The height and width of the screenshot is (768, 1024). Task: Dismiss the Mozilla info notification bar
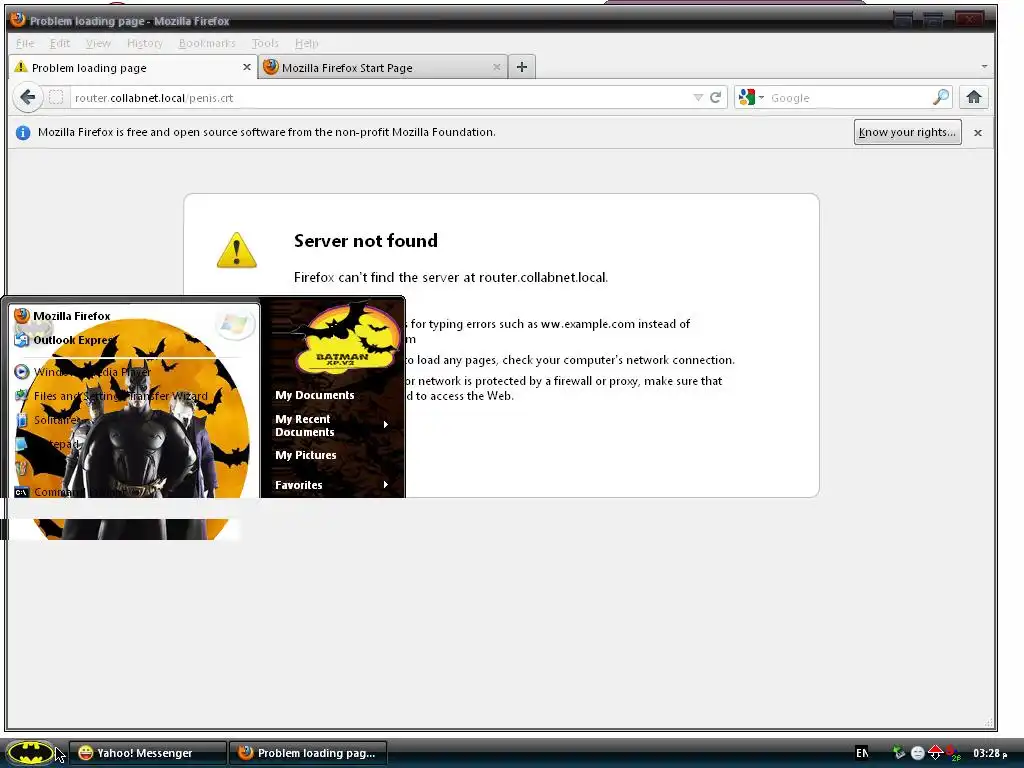(978, 133)
